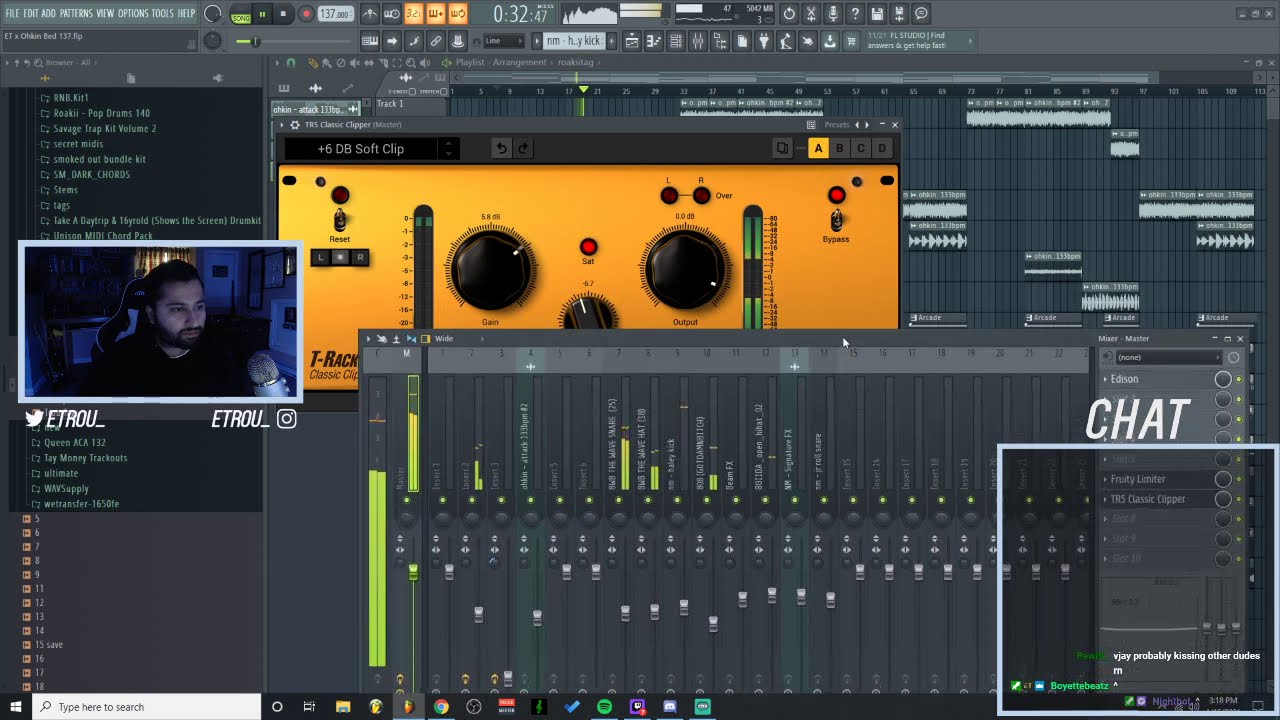The height and width of the screenshot is (720, 1280).
Task: Open the help question mark icon
Action: tap(855, 14)
